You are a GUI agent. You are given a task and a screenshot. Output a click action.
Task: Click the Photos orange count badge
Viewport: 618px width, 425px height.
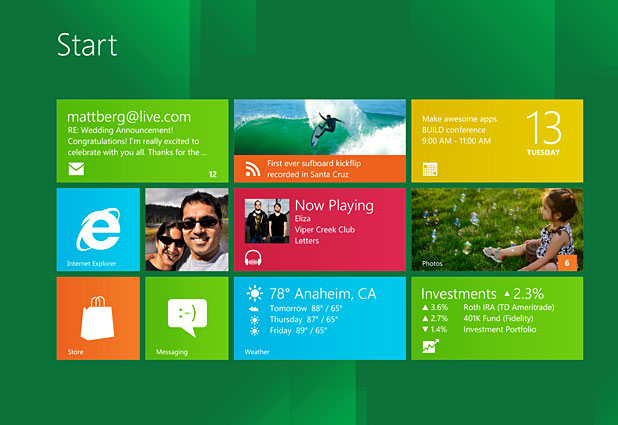567,263
